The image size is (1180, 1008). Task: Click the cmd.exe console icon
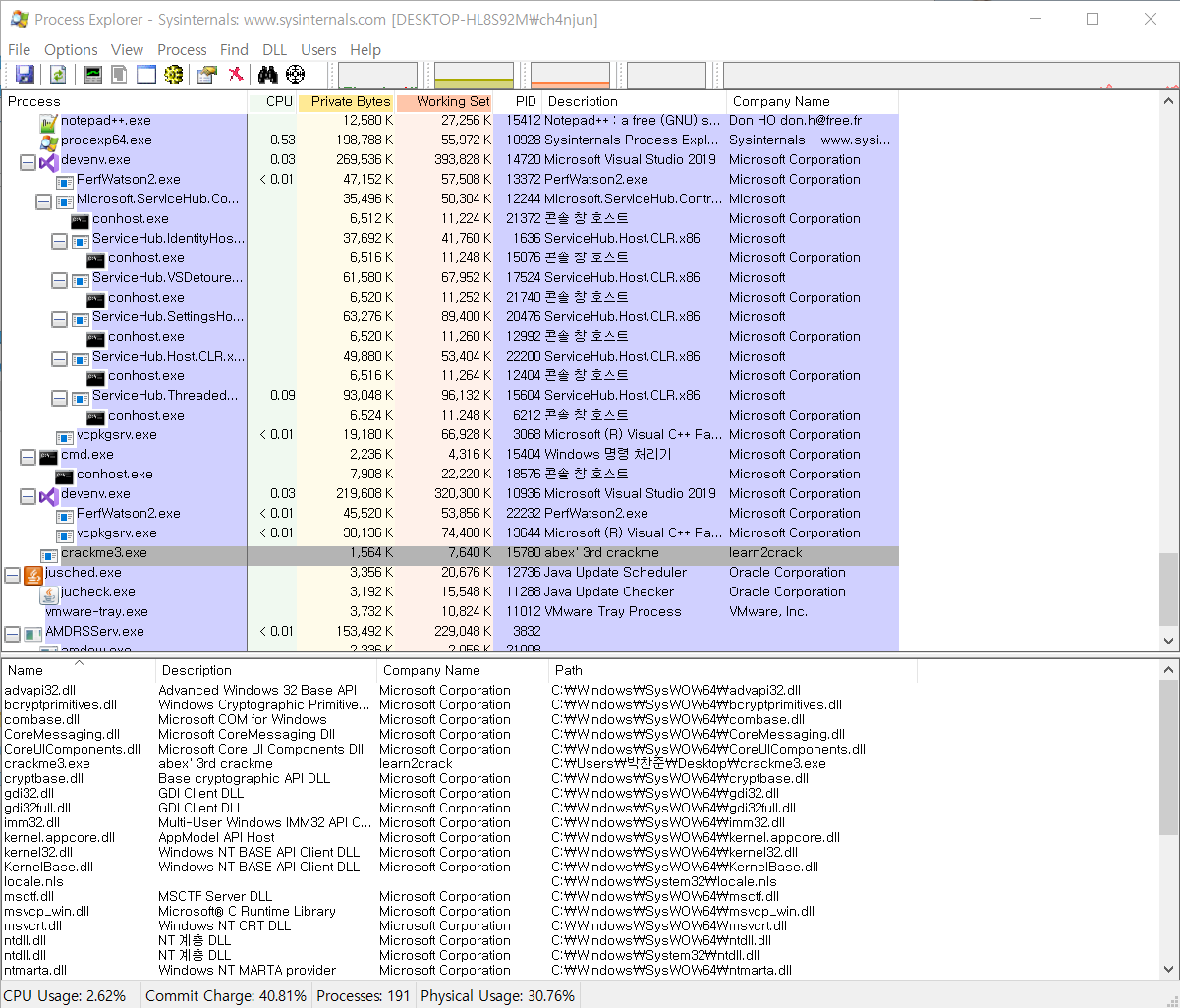coord(48,456)
